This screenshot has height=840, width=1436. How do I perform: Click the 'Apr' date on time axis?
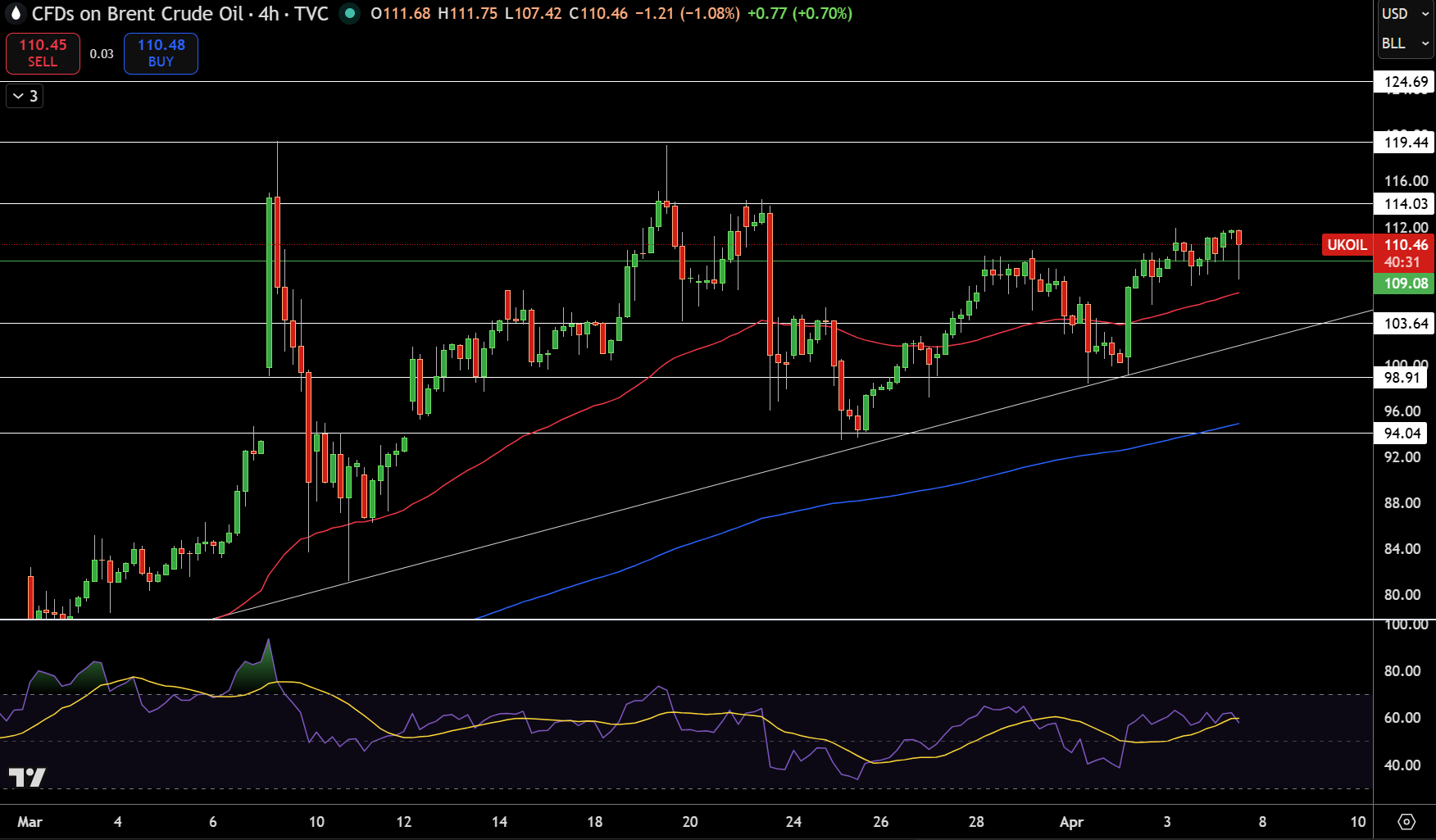pos(1071,822)
